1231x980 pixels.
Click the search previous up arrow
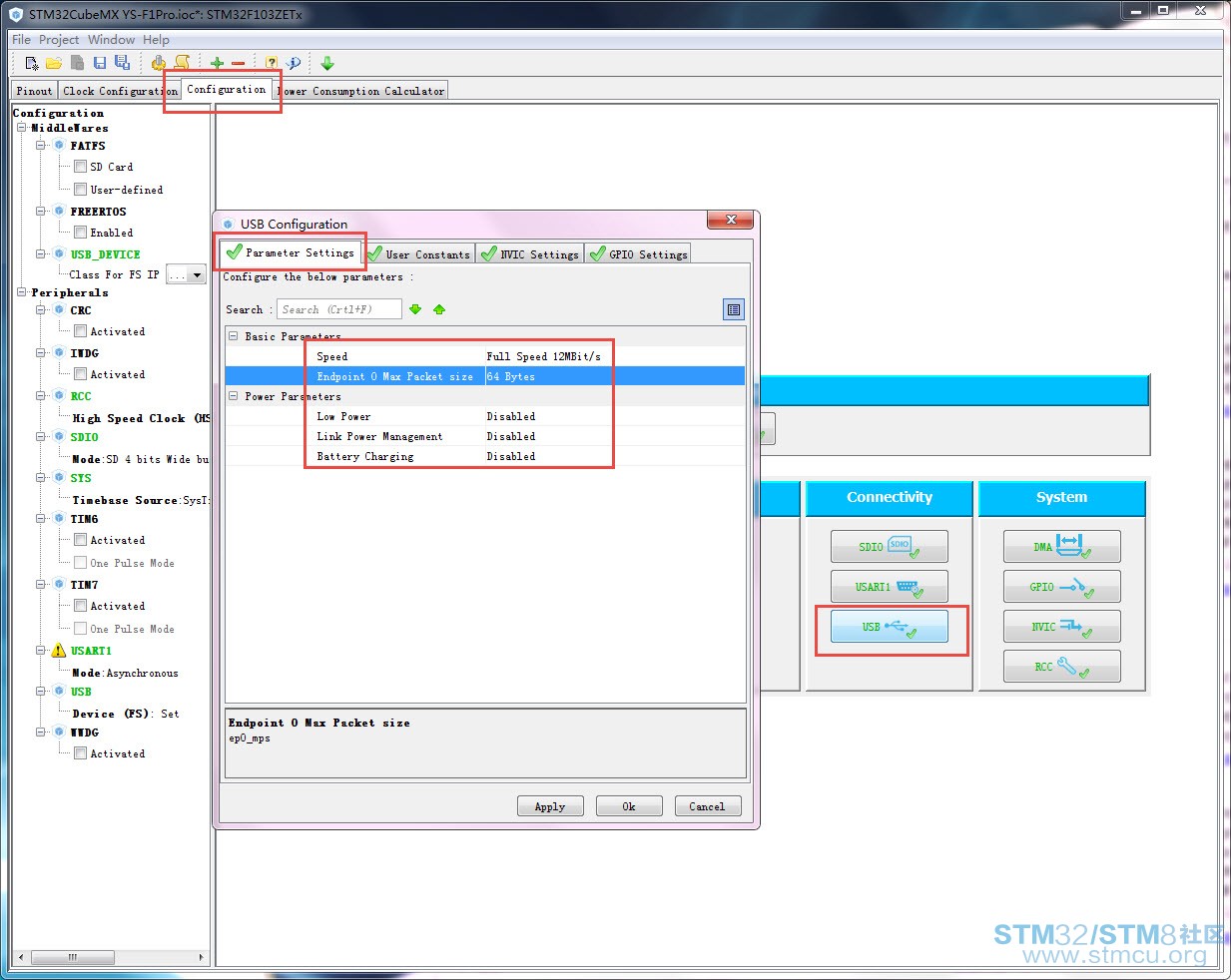[x=439, y=309]
